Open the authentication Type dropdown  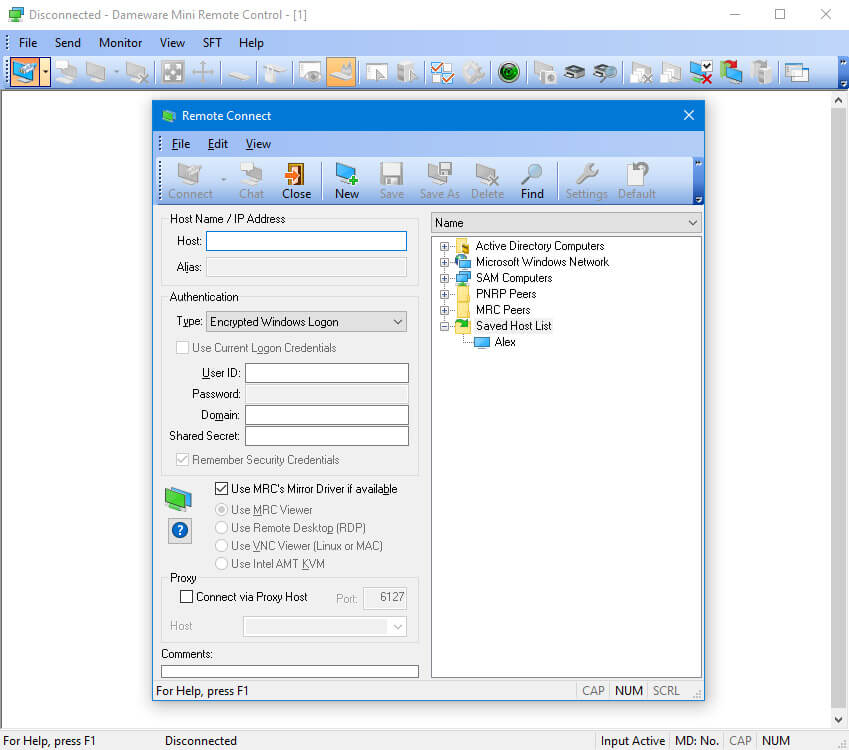(306, 322)
